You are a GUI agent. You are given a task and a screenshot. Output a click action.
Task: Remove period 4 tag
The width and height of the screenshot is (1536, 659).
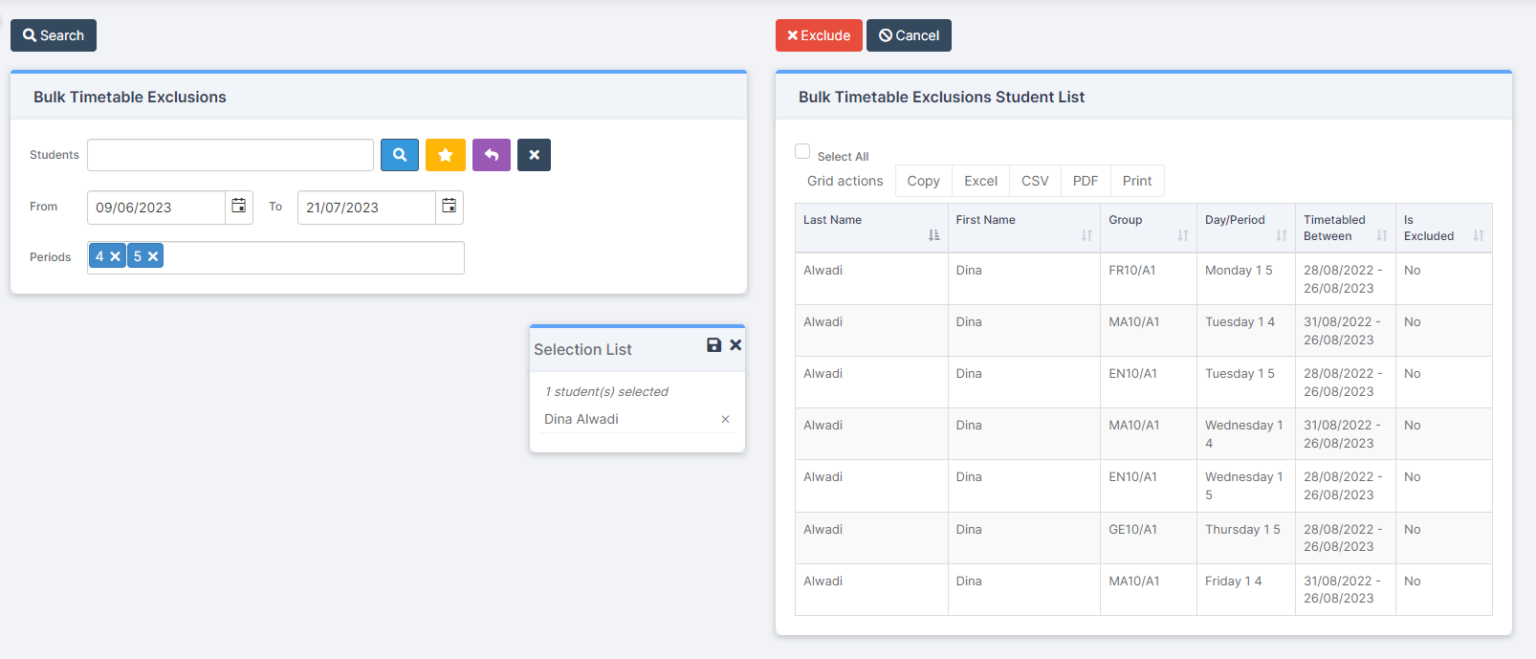(x=115, y=257)
